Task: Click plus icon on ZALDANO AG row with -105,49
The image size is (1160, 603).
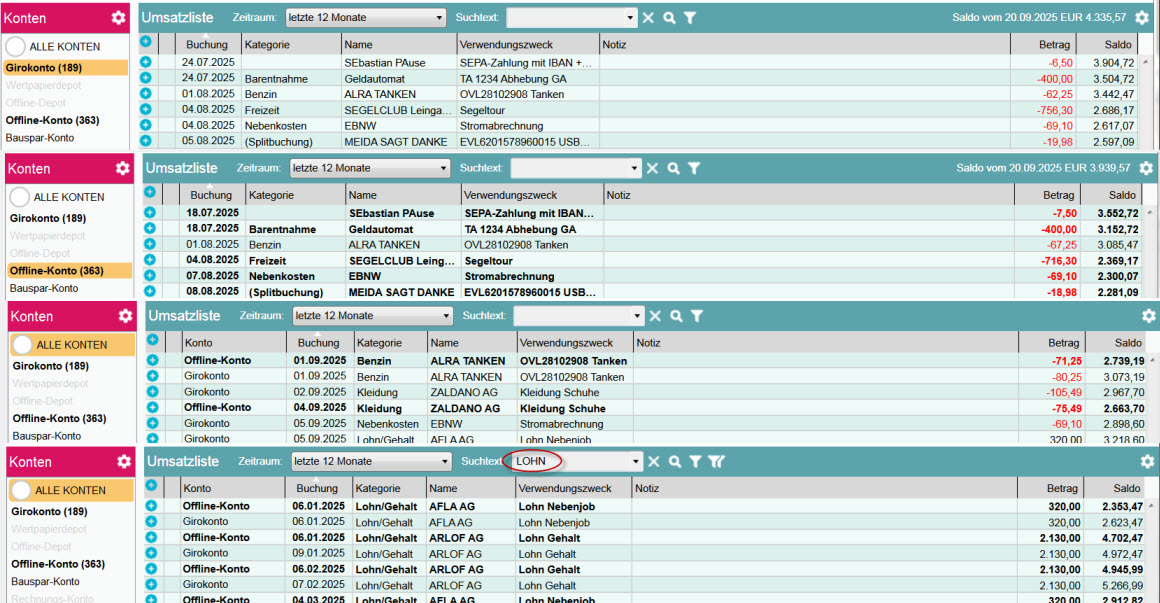Action: click(x=152, y=392)
